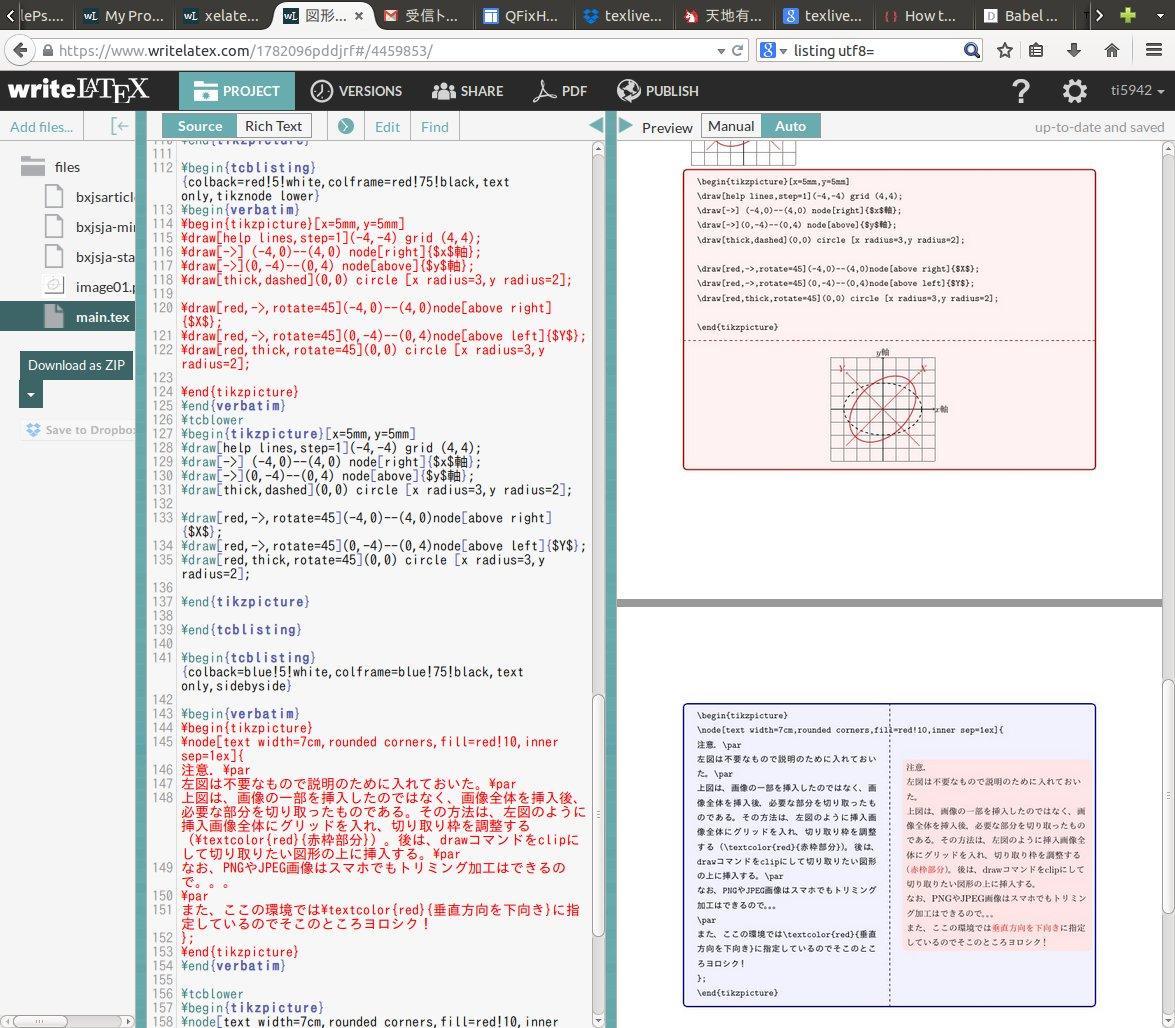This screenshot has height=1028, width=1175.
Task: Open the ti5942 account dropdown
Action: pos(1137,90)
